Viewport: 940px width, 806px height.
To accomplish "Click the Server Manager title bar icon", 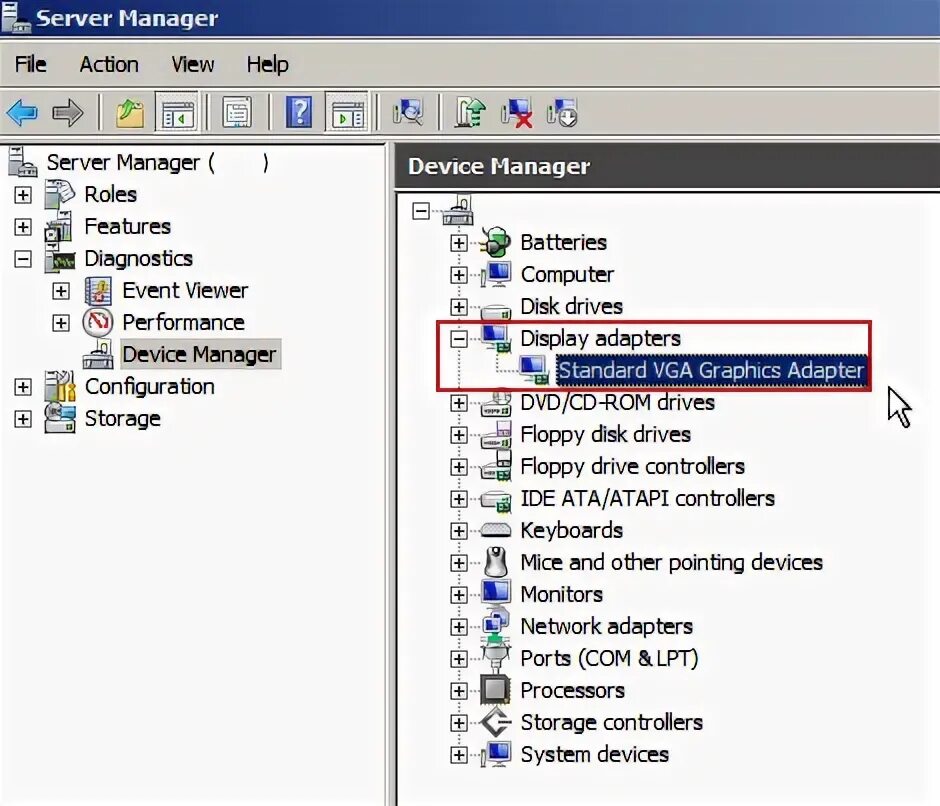I will click(x=16, y=17).
